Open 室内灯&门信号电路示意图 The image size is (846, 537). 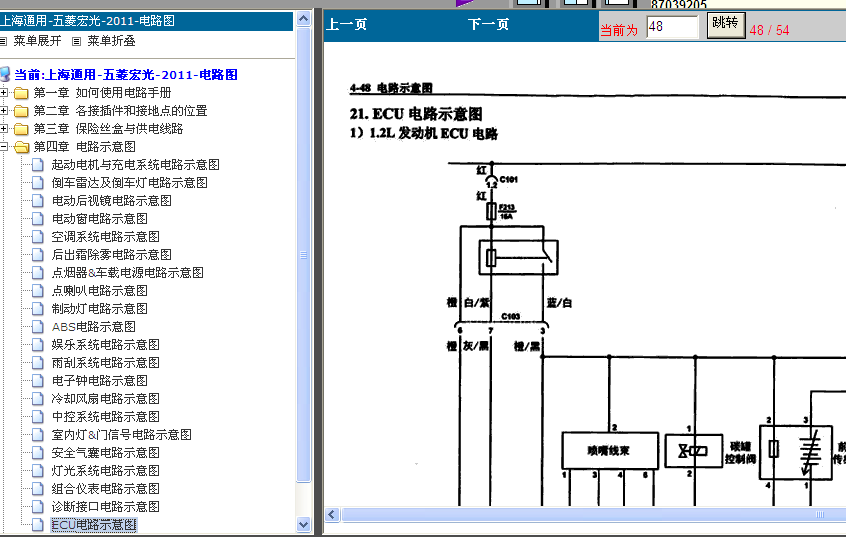click(x=121, y=434)
